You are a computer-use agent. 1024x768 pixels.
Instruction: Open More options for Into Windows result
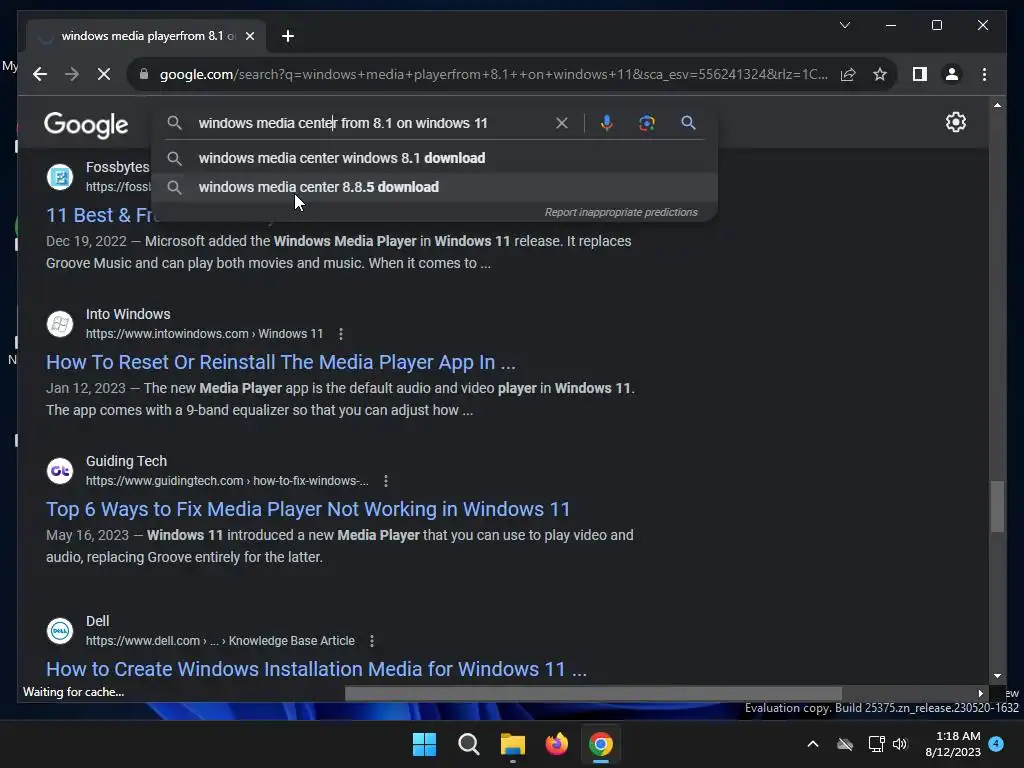click(341, 334)
